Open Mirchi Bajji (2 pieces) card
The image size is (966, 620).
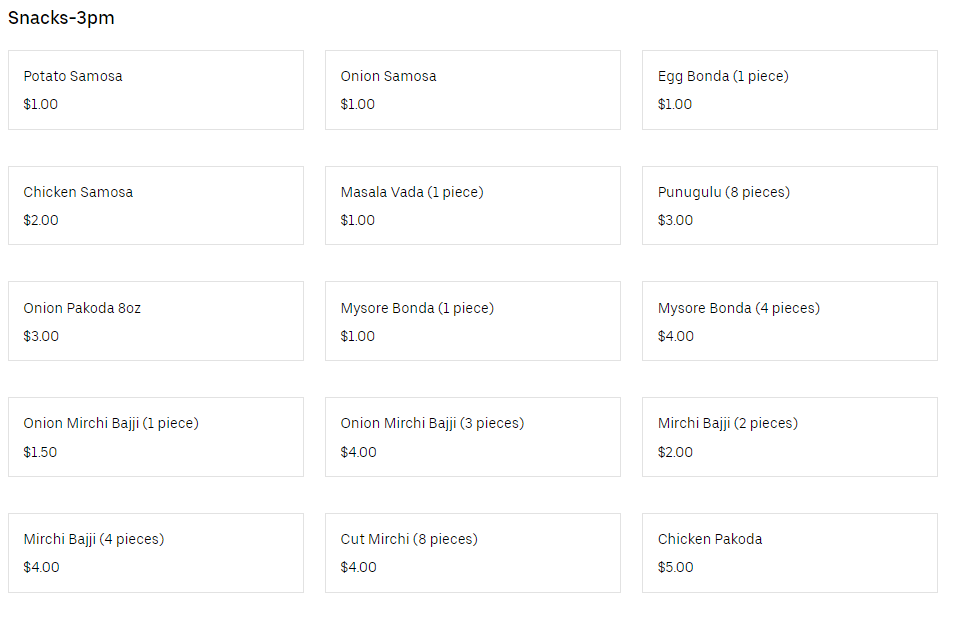coord(789,437)
